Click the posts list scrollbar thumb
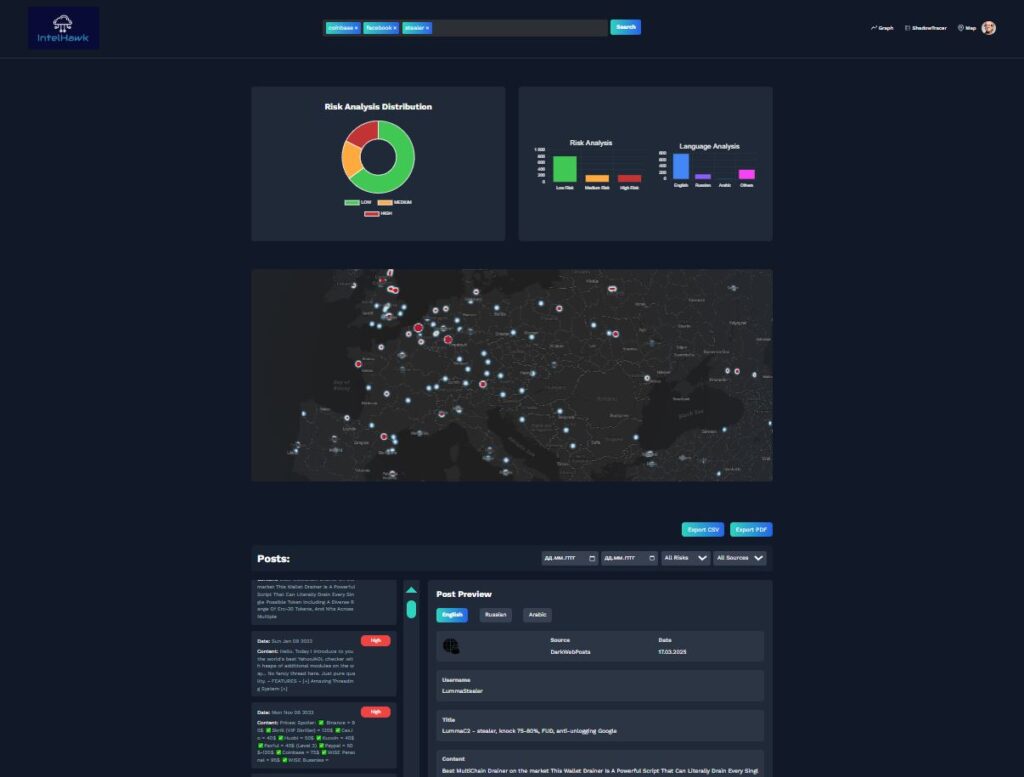The width and height of the screenshot is (1024, 777). tap(411, 608)
